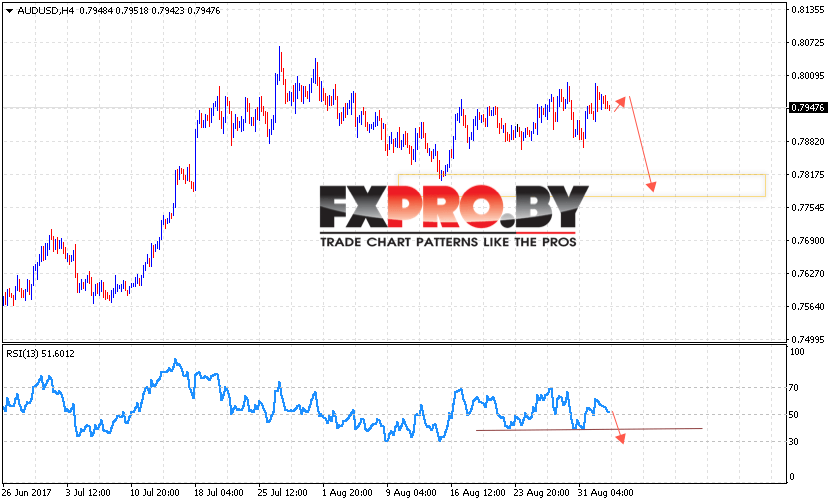This screenshot has height=504, width=829.
Task: Select price scale value 0.81355
Action: point(808,10)
